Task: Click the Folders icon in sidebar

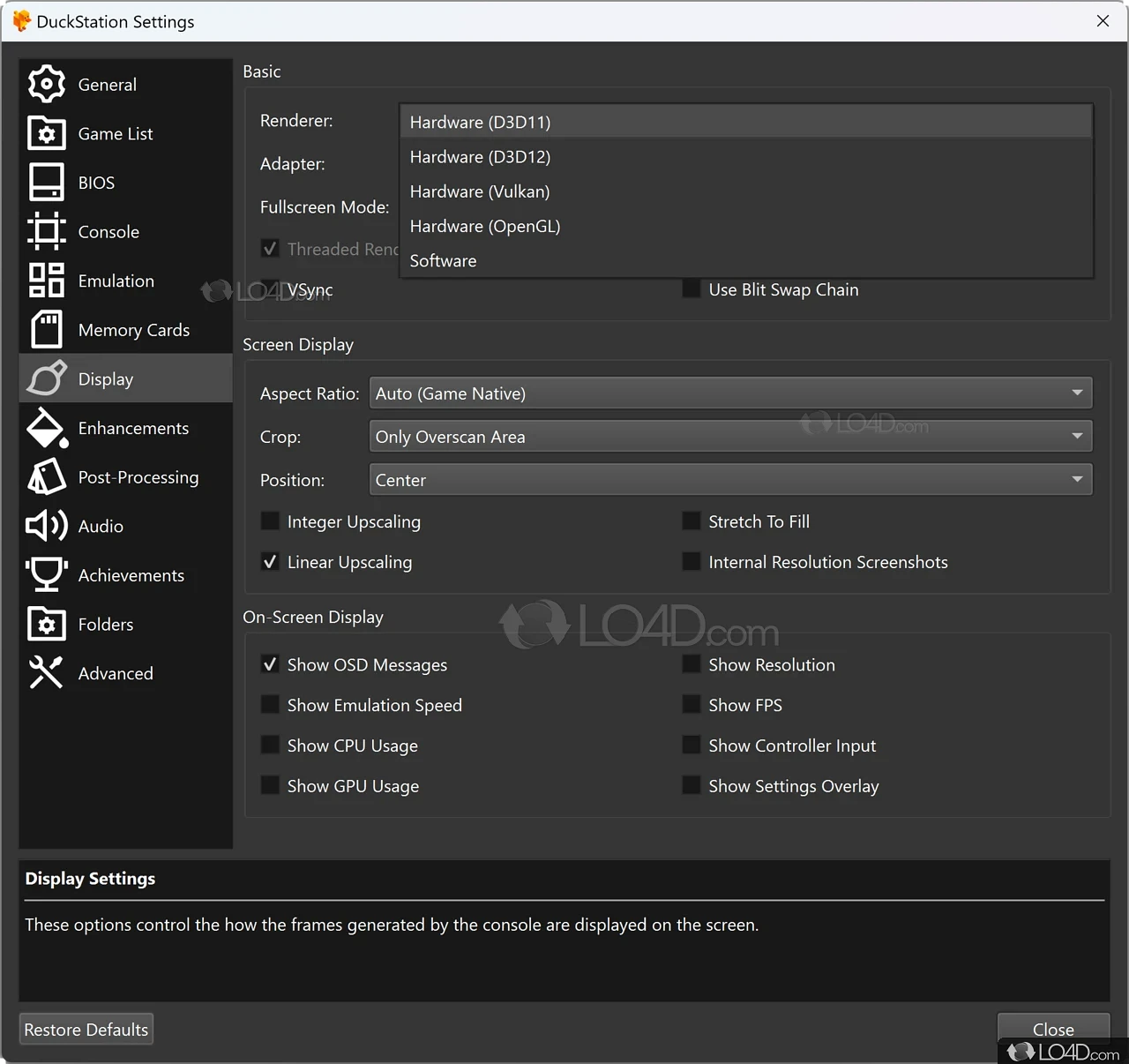Action: [47, 624]
